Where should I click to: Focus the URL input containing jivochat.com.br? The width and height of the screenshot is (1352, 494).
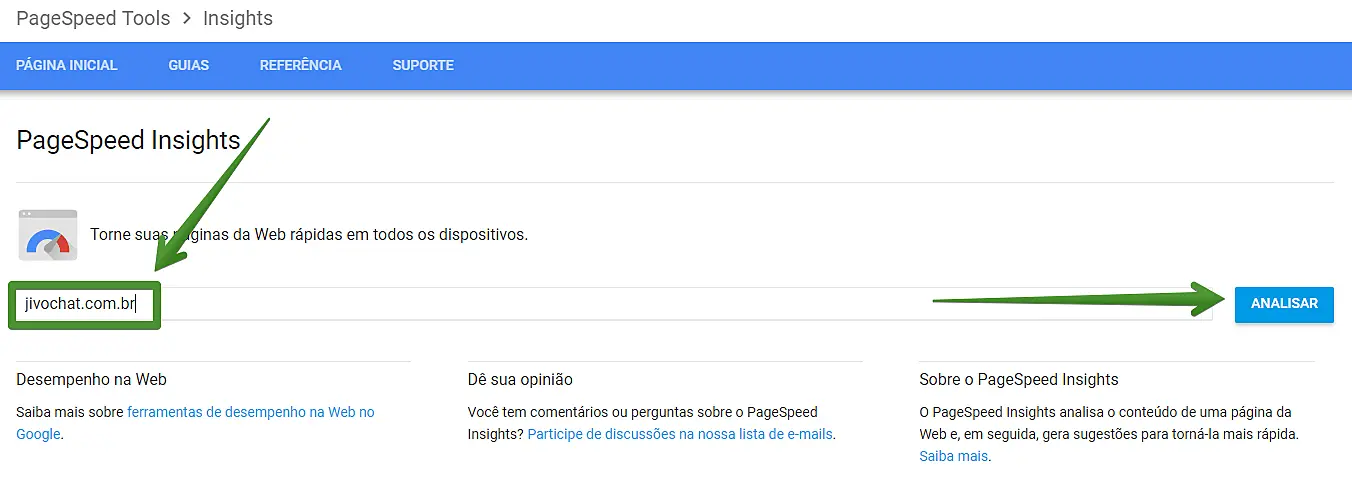point(612,304)
